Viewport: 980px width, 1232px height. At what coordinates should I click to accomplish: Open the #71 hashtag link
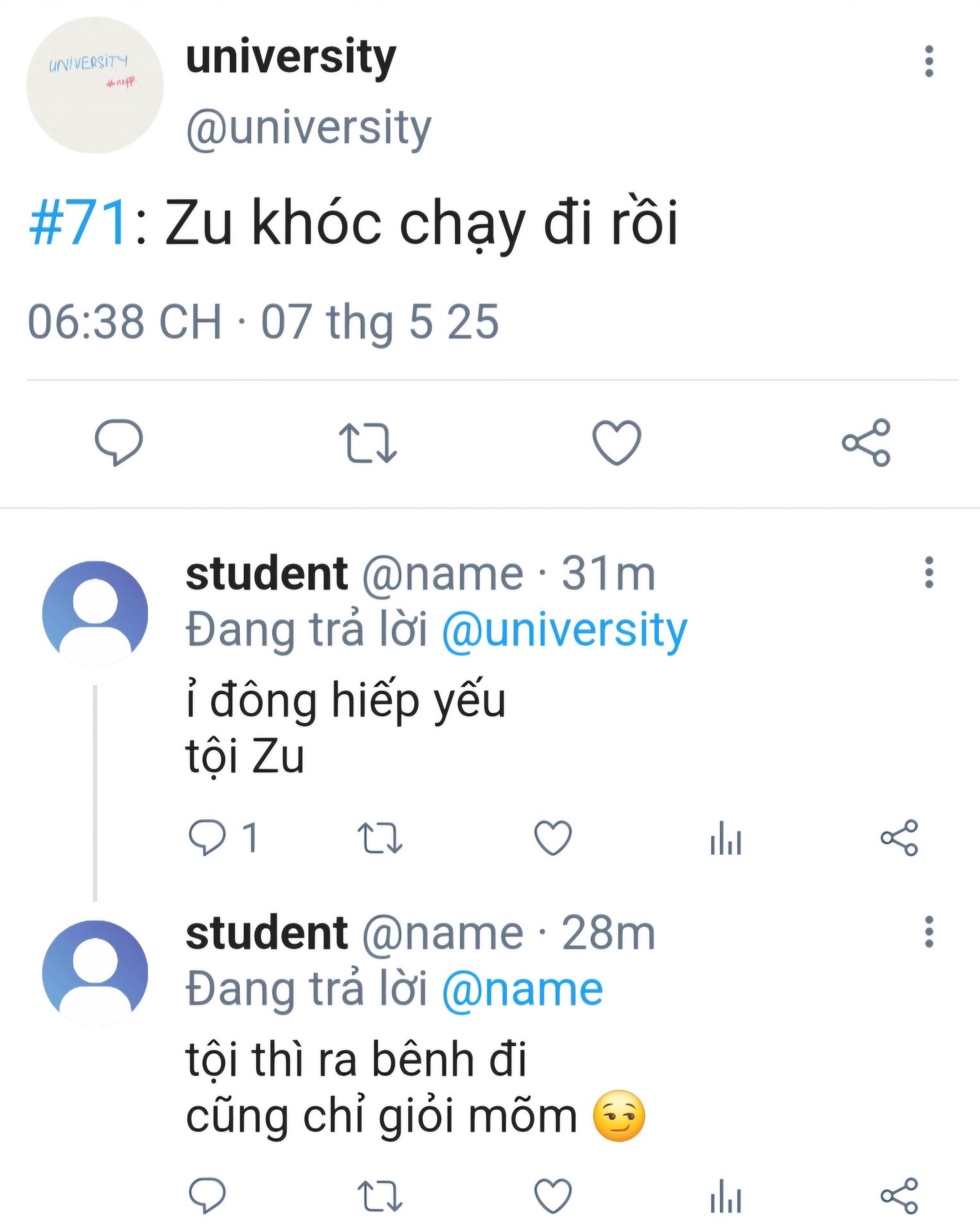point(80,224)
